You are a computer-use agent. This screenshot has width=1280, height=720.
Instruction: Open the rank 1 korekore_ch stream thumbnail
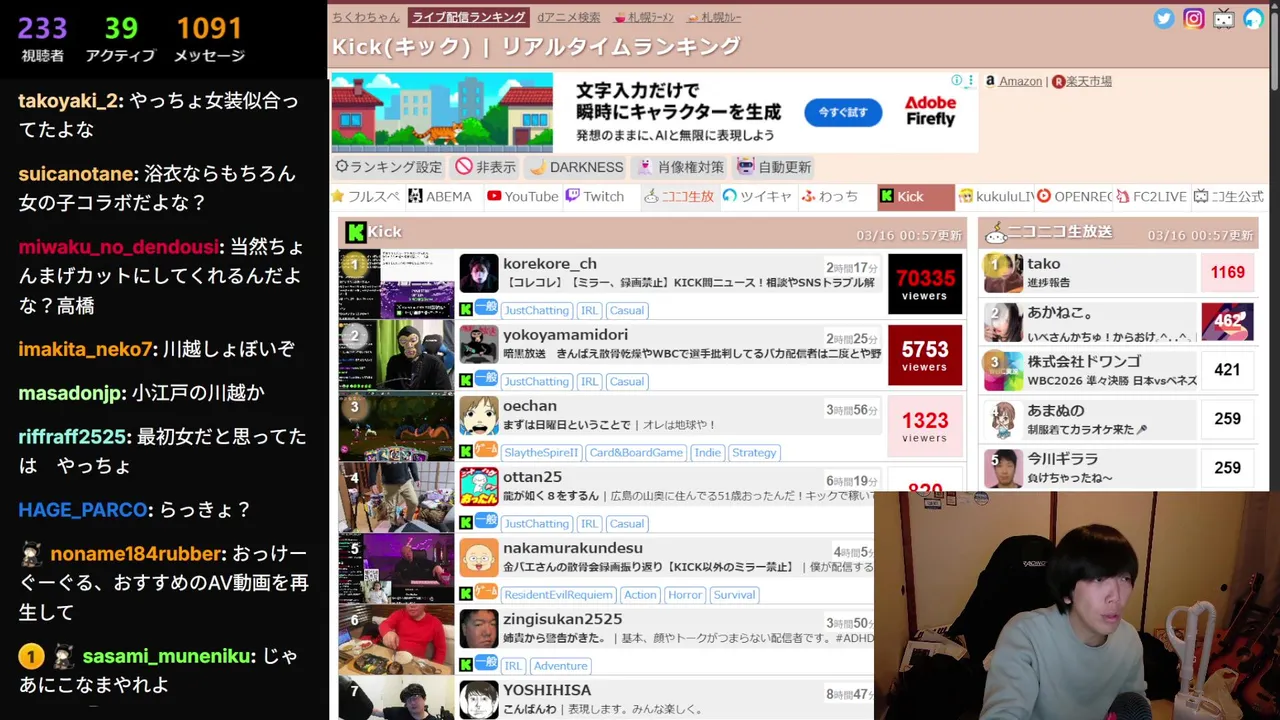[397, 284]
